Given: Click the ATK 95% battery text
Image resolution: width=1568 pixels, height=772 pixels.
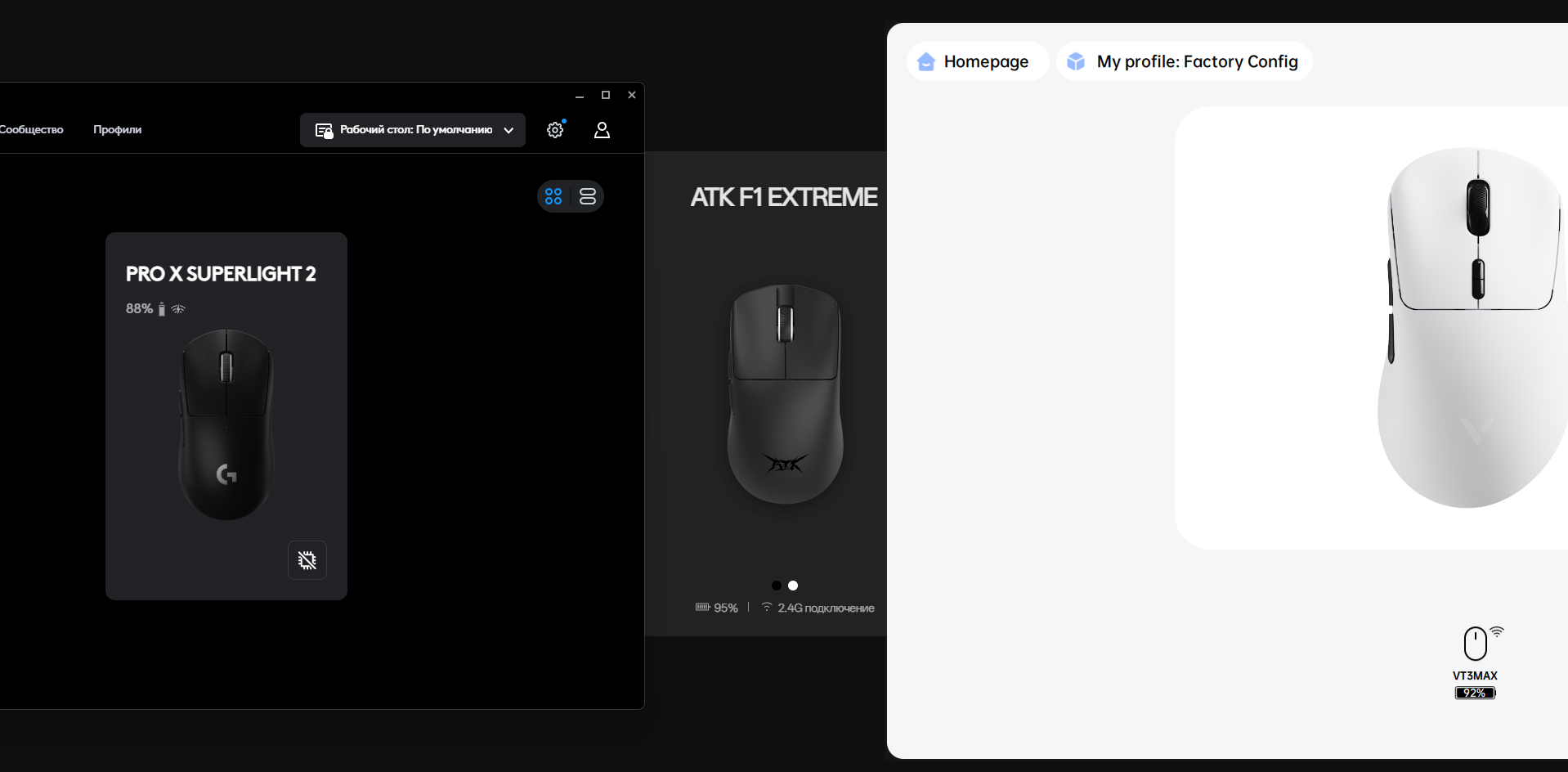Looking at the screenshot, I should [726, 608].
